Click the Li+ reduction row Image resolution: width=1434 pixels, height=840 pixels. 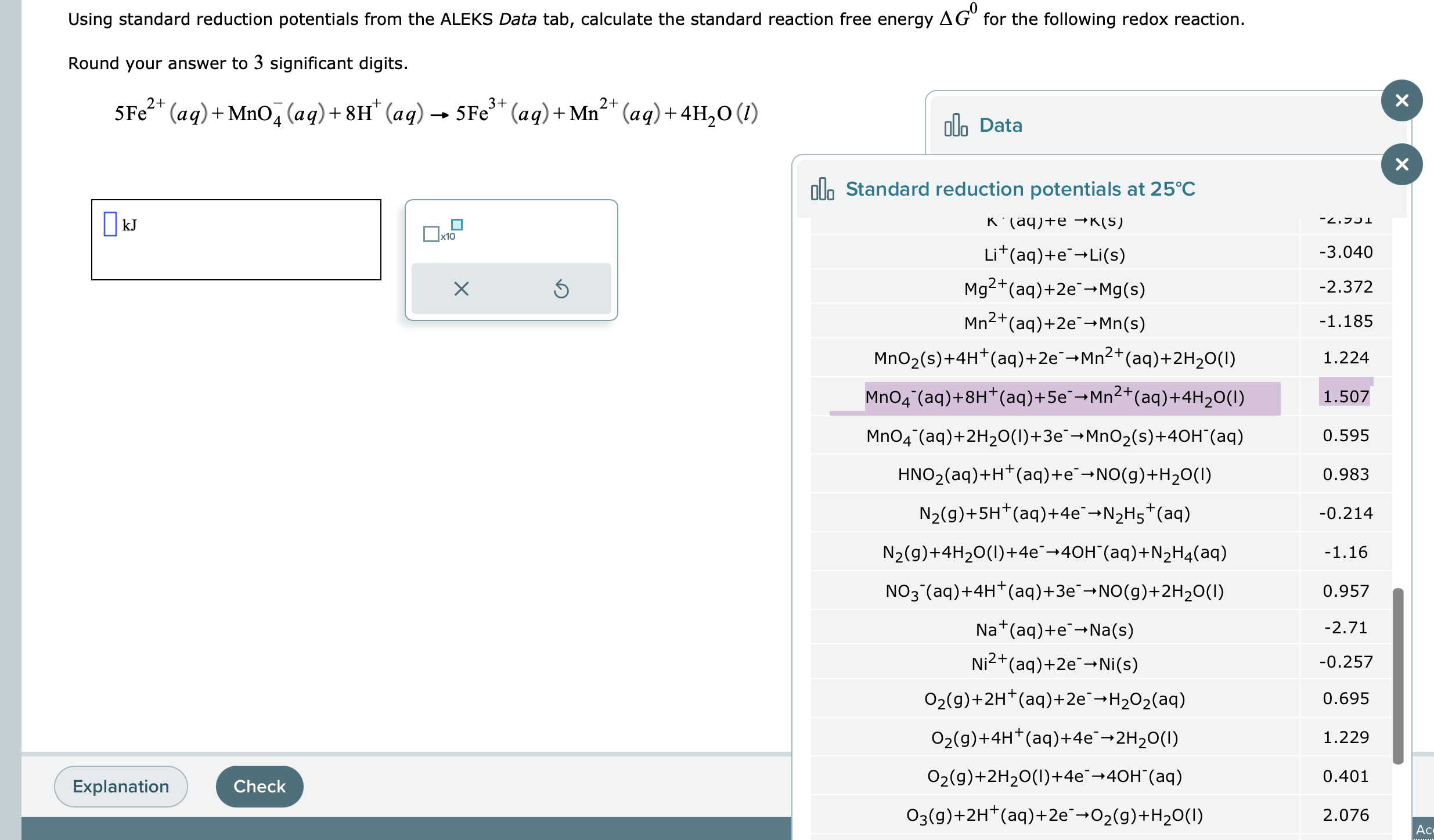[1054, 255]
